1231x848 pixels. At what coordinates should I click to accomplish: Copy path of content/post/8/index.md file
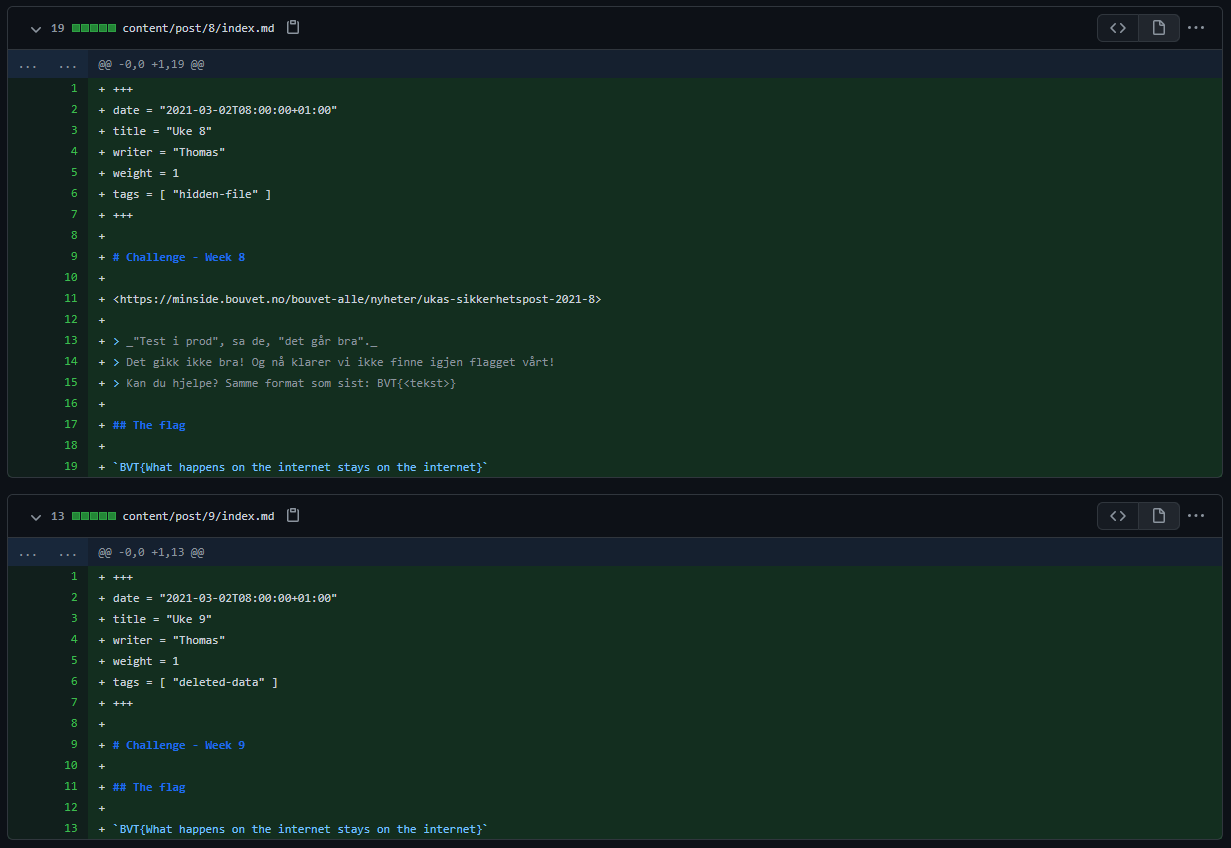pos(293,28)
